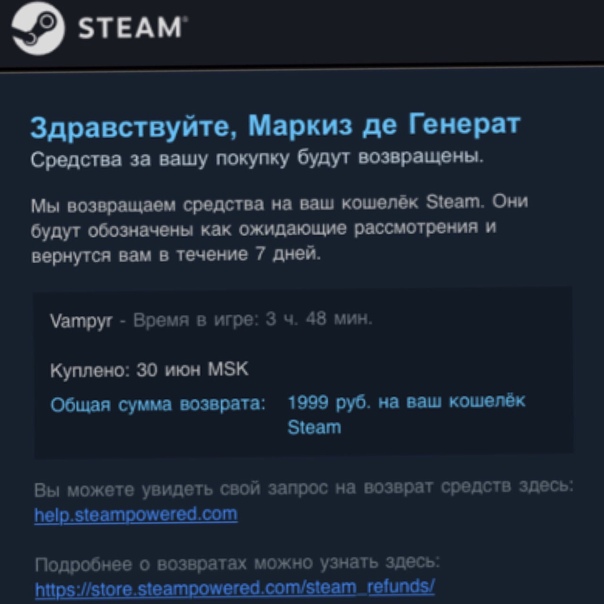Screen dimensions: 604x604
Task: Open the store.steampowered.com/steam_refunds/ link
Action: 235,588
